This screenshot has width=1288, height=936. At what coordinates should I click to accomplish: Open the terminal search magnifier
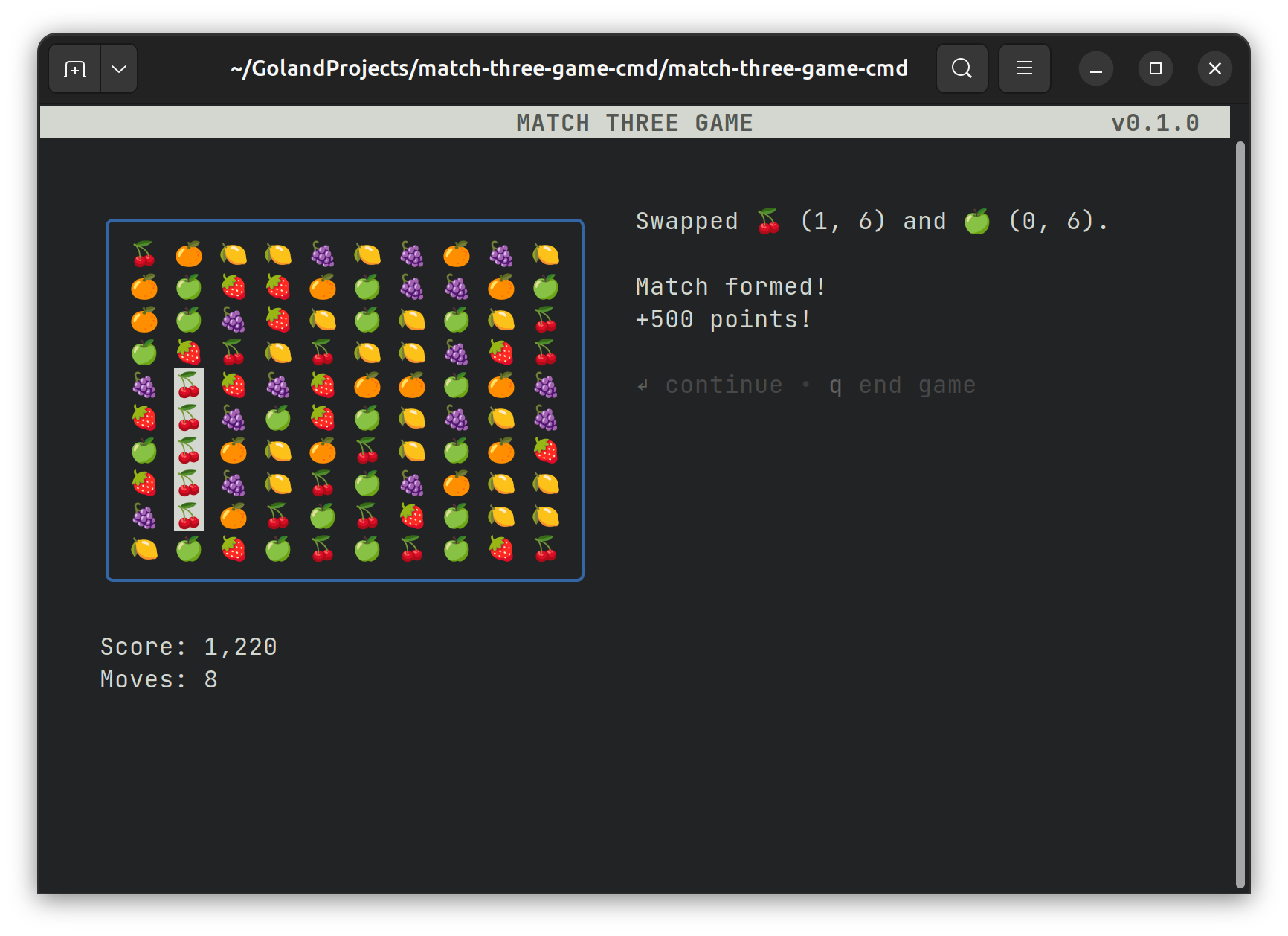962,68
